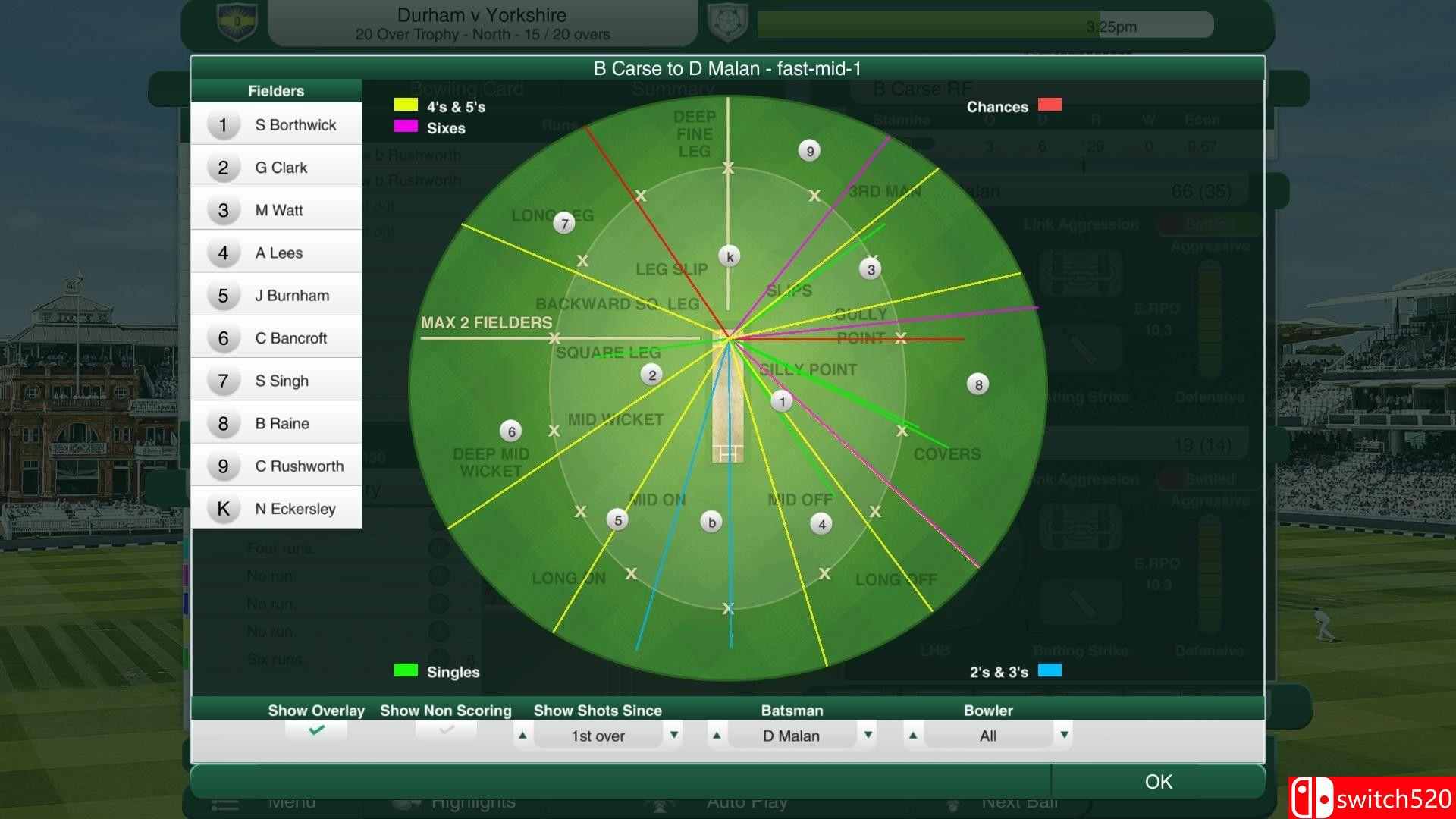Screen dimensions: 1456x819
Task: Toggle the Show Non Scoring checkbox
Action: [448, 735]
